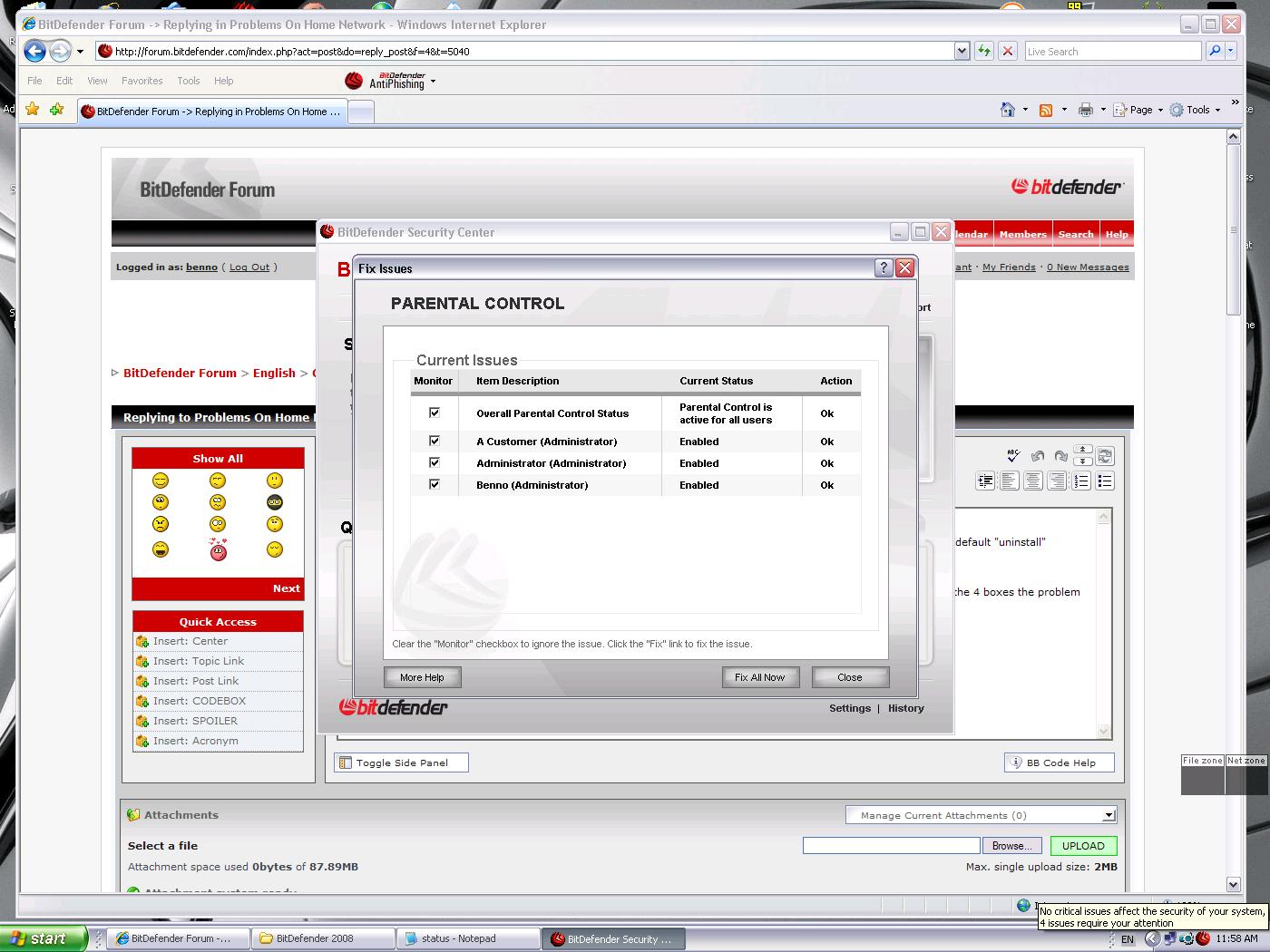Viewport: 1270px width, 952px height.
Task: Click the Fix All Now button
Action: [760, 677]
